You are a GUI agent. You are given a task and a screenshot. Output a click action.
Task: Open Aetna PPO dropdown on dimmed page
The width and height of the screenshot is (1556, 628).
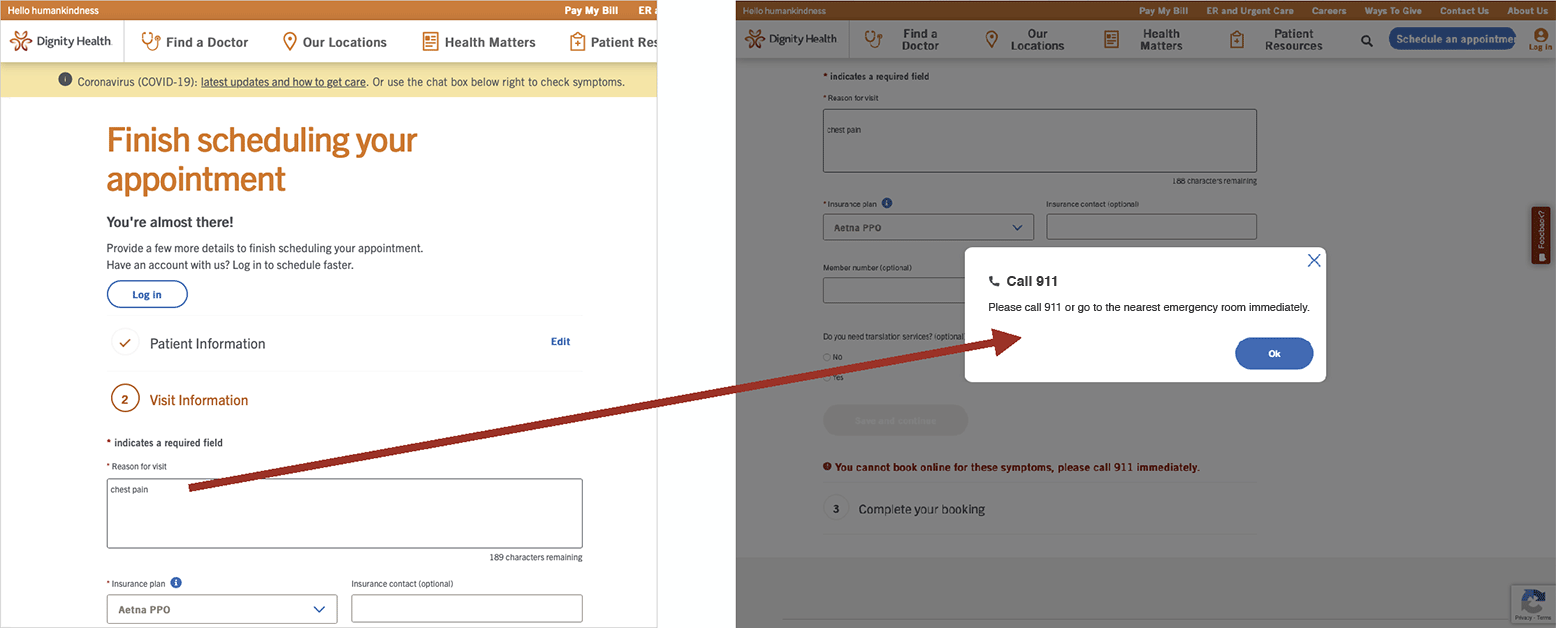[928, 227]
